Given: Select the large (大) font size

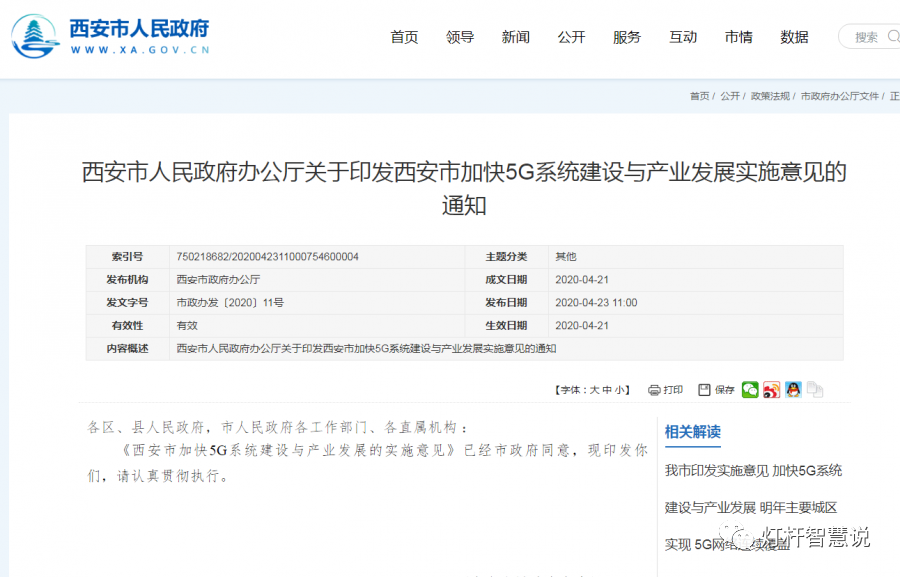Looking at the screenshot, I should tap(597, 389).
